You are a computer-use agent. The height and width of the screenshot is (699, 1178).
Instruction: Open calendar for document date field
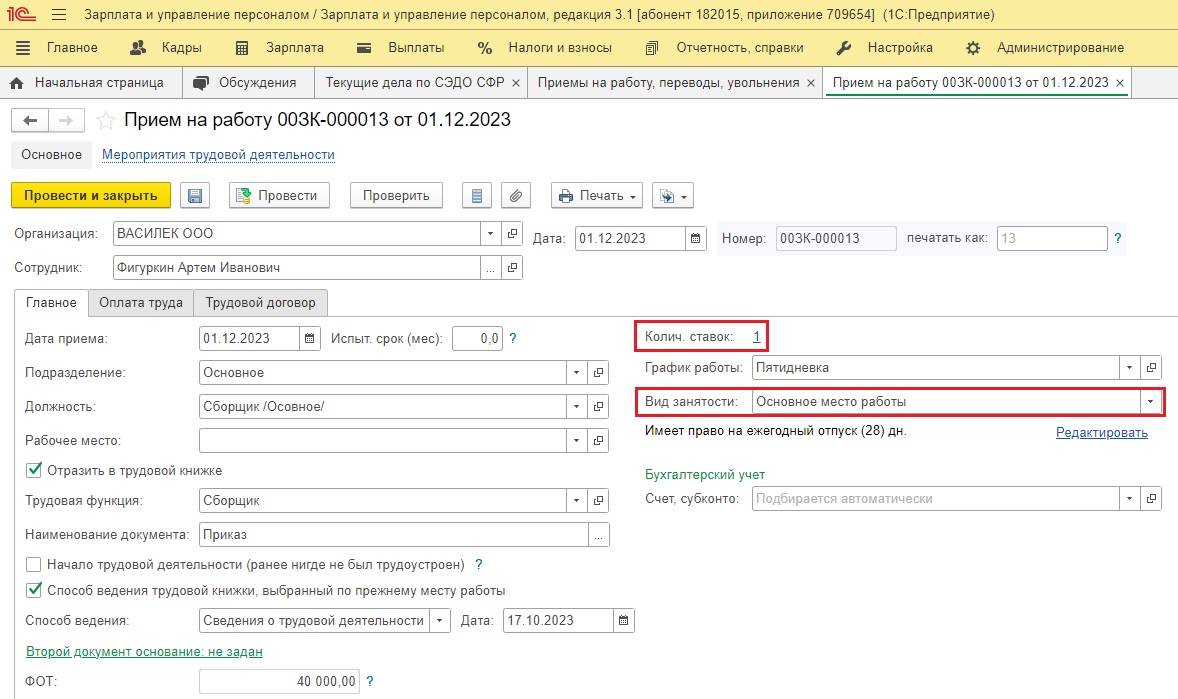pos(696,238)
